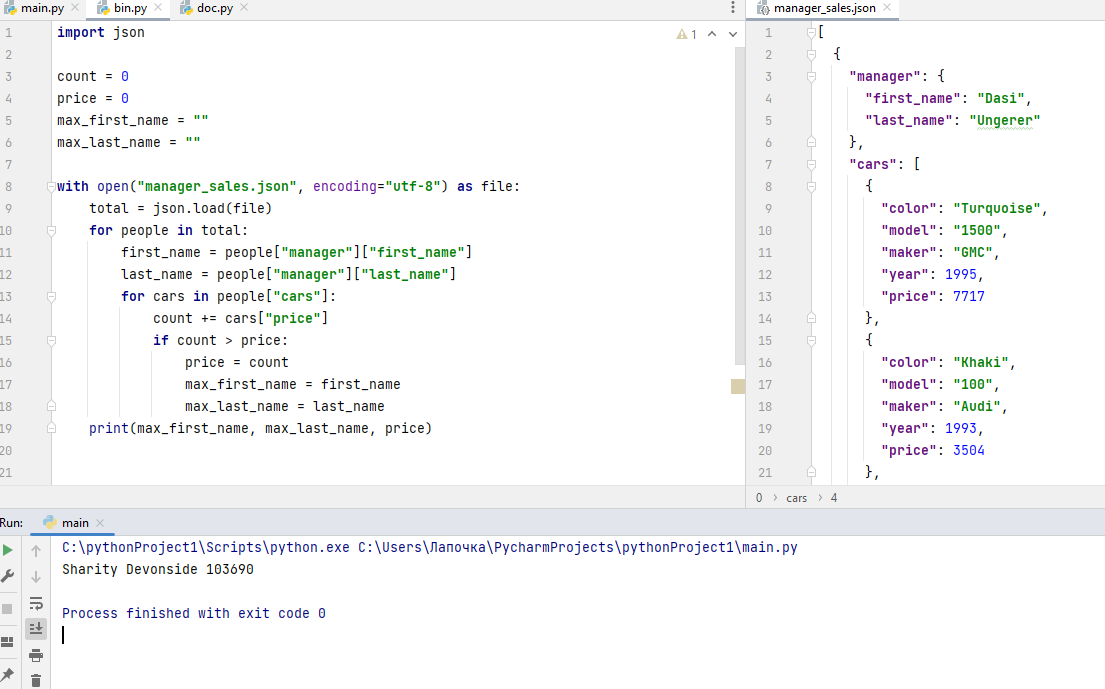Collapse JSON object fold on line 2
The height and width of the screenshot is (689, 1105).
coord(811,54)
